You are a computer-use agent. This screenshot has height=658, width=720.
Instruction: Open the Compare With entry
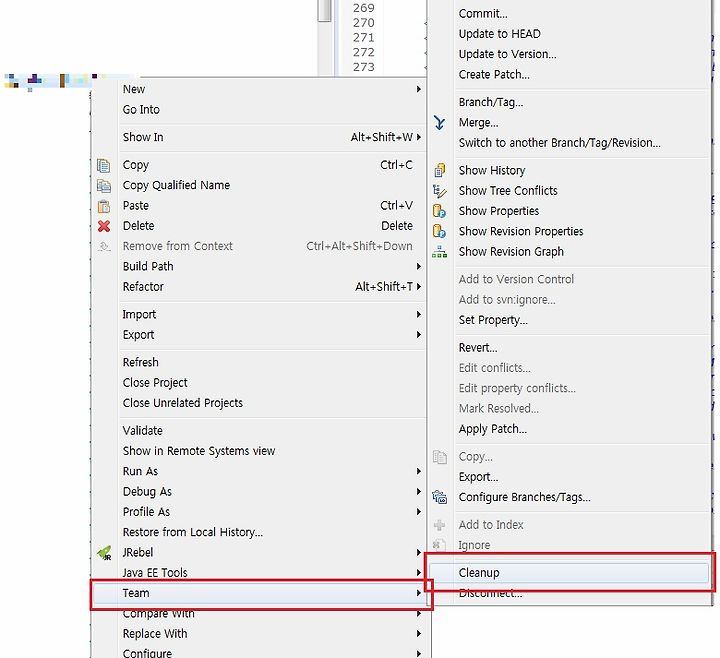158,613
